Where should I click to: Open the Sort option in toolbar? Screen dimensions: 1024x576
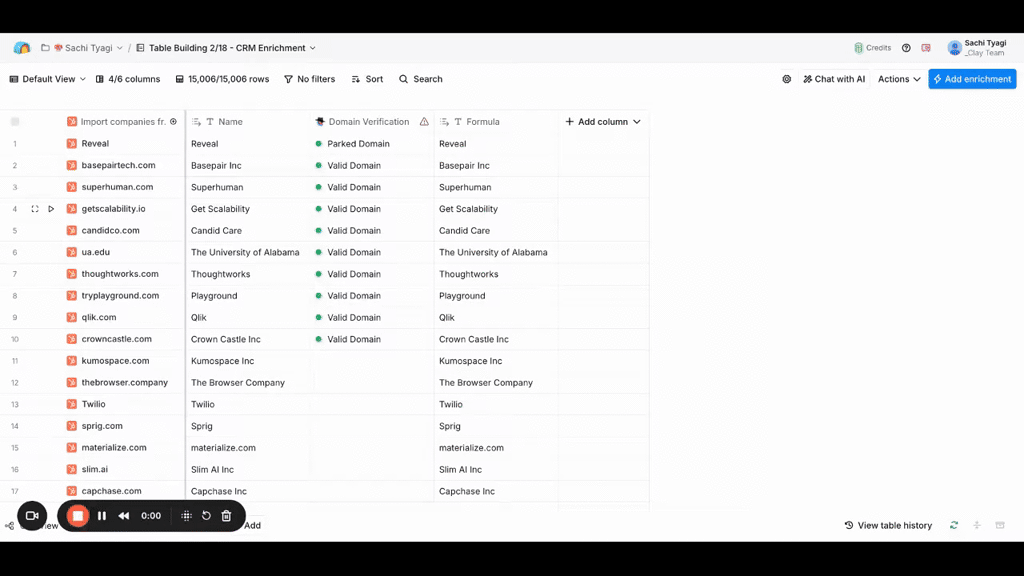[367, 79]
